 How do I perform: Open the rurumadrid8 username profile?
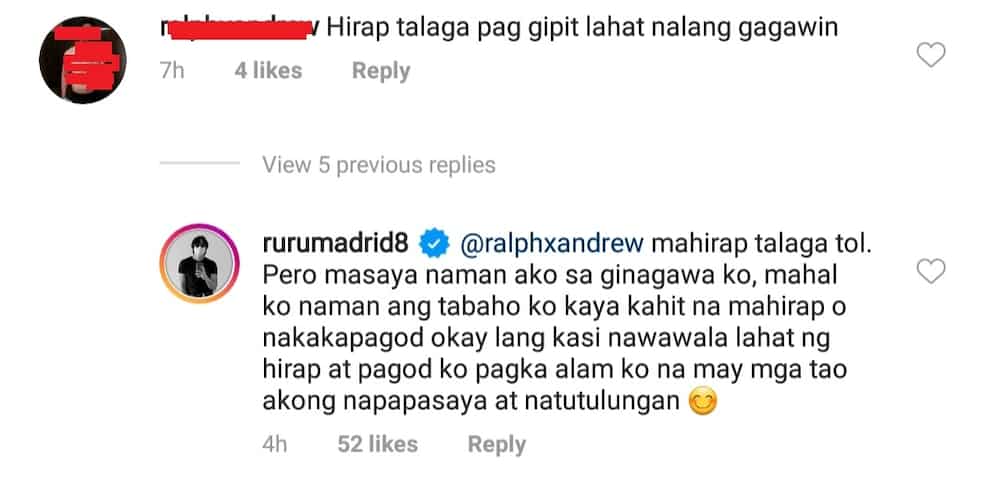338,244
